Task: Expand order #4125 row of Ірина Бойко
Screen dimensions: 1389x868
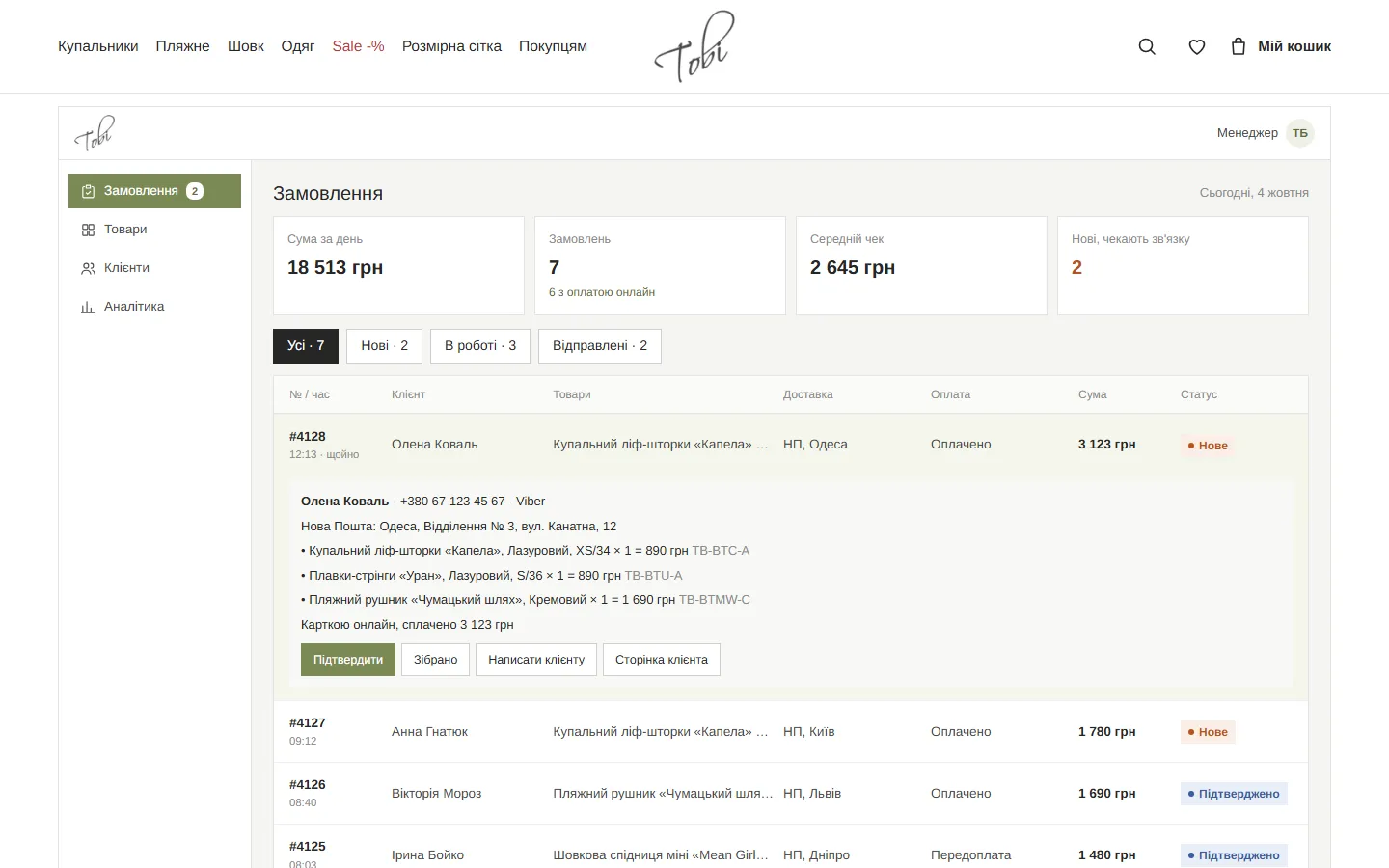Action: 791,847
